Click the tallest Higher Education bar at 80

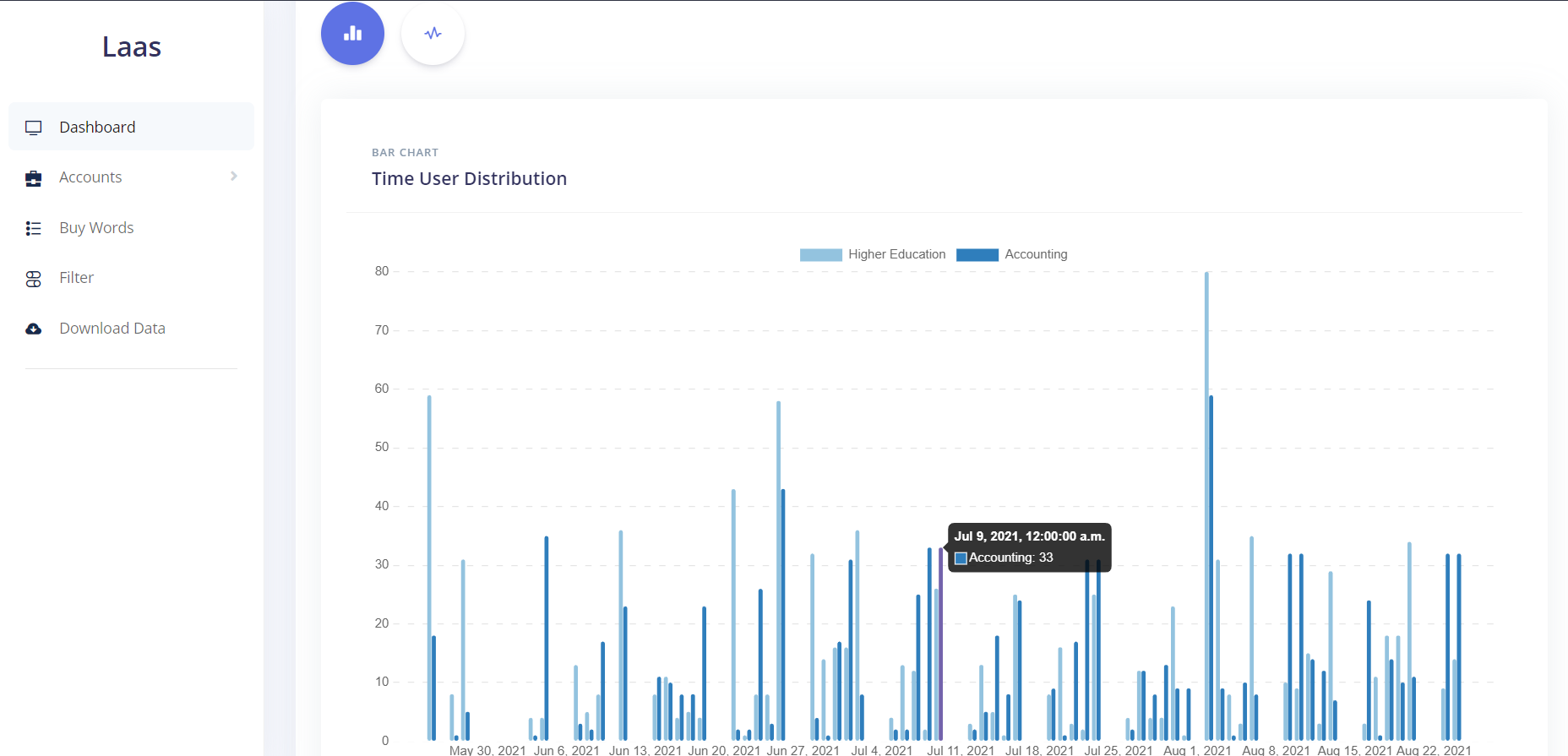click(x=1206, y=506)
